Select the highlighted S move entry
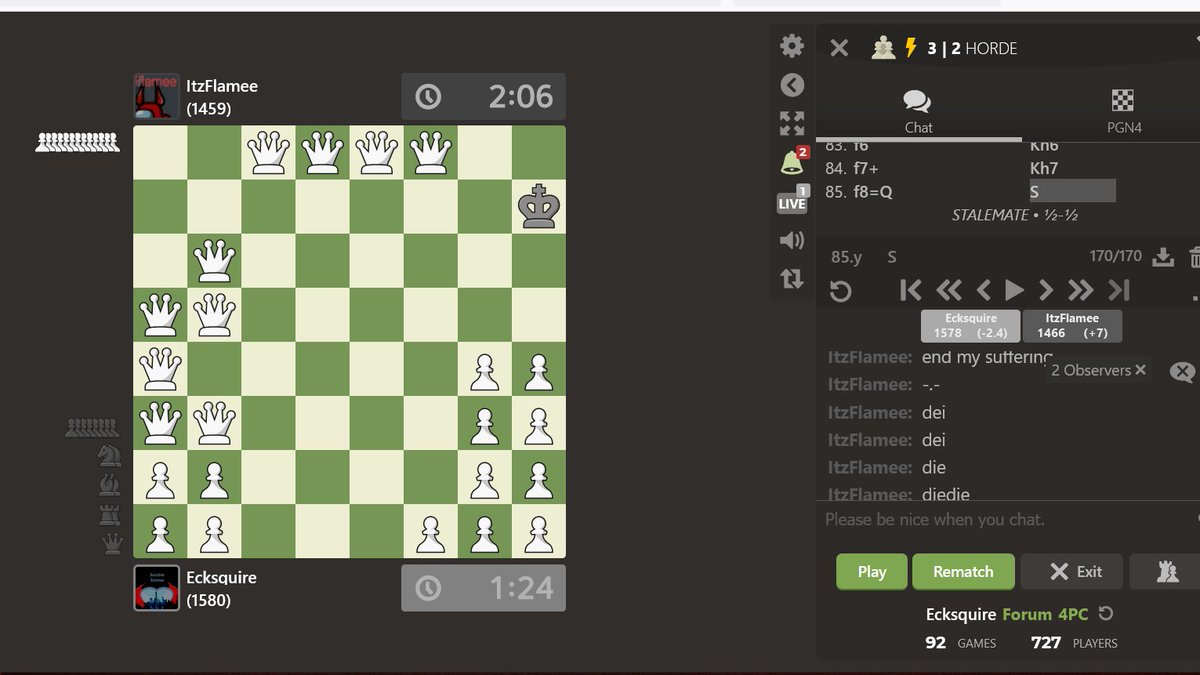 tap(1072, 191)
